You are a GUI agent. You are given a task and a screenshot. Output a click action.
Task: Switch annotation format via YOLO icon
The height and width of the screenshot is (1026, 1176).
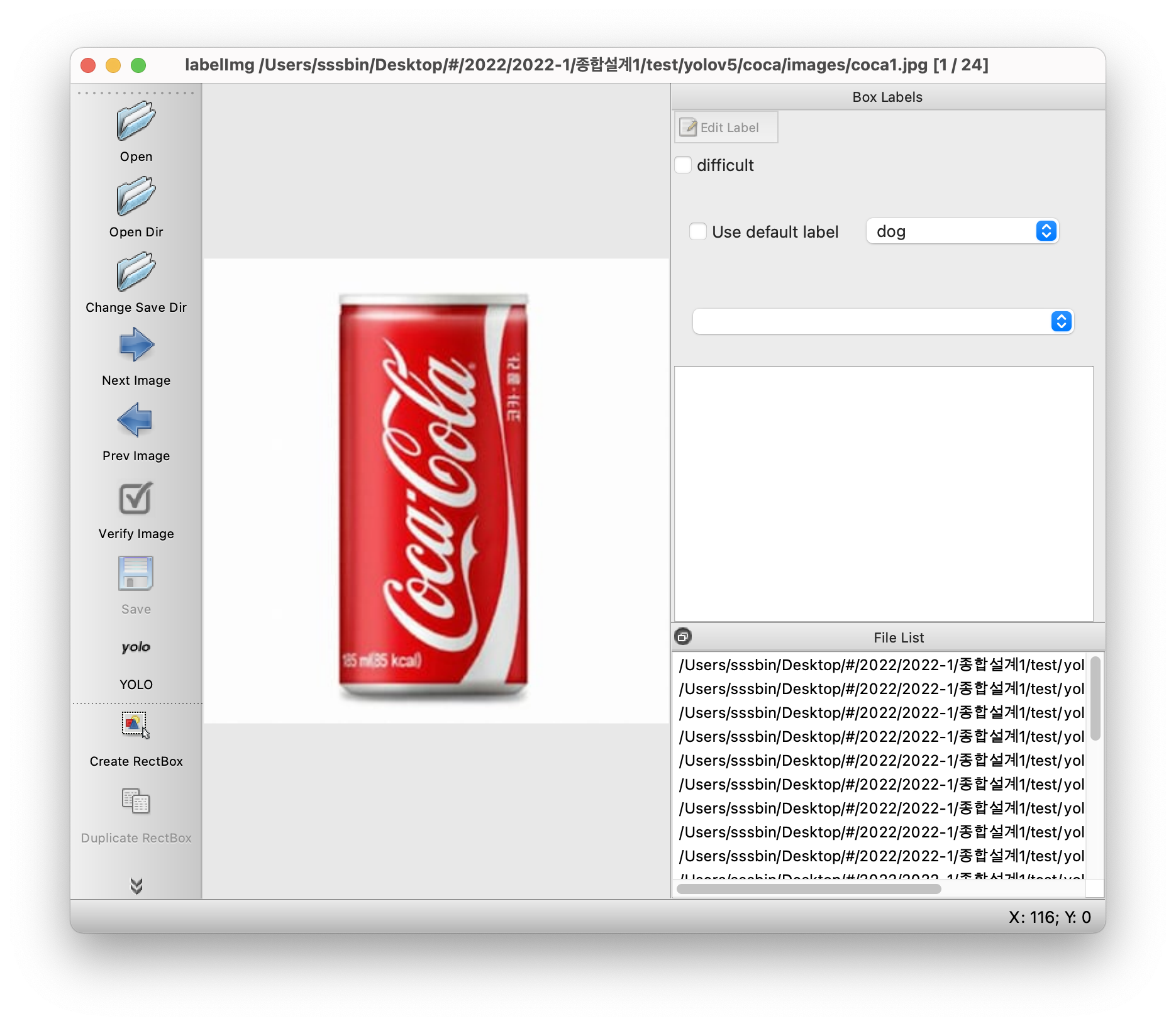pos(136,647)
